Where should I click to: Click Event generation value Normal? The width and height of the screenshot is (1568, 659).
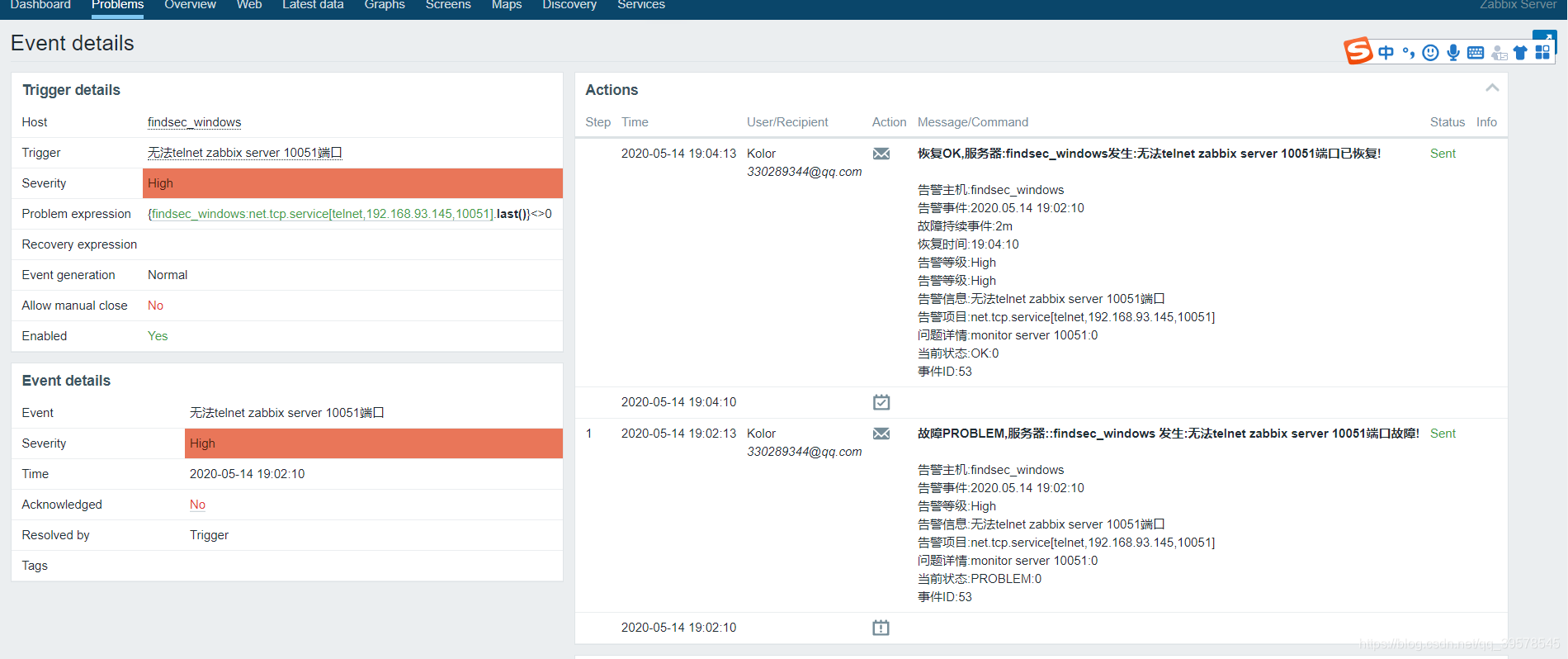click(x=168, y=275)
